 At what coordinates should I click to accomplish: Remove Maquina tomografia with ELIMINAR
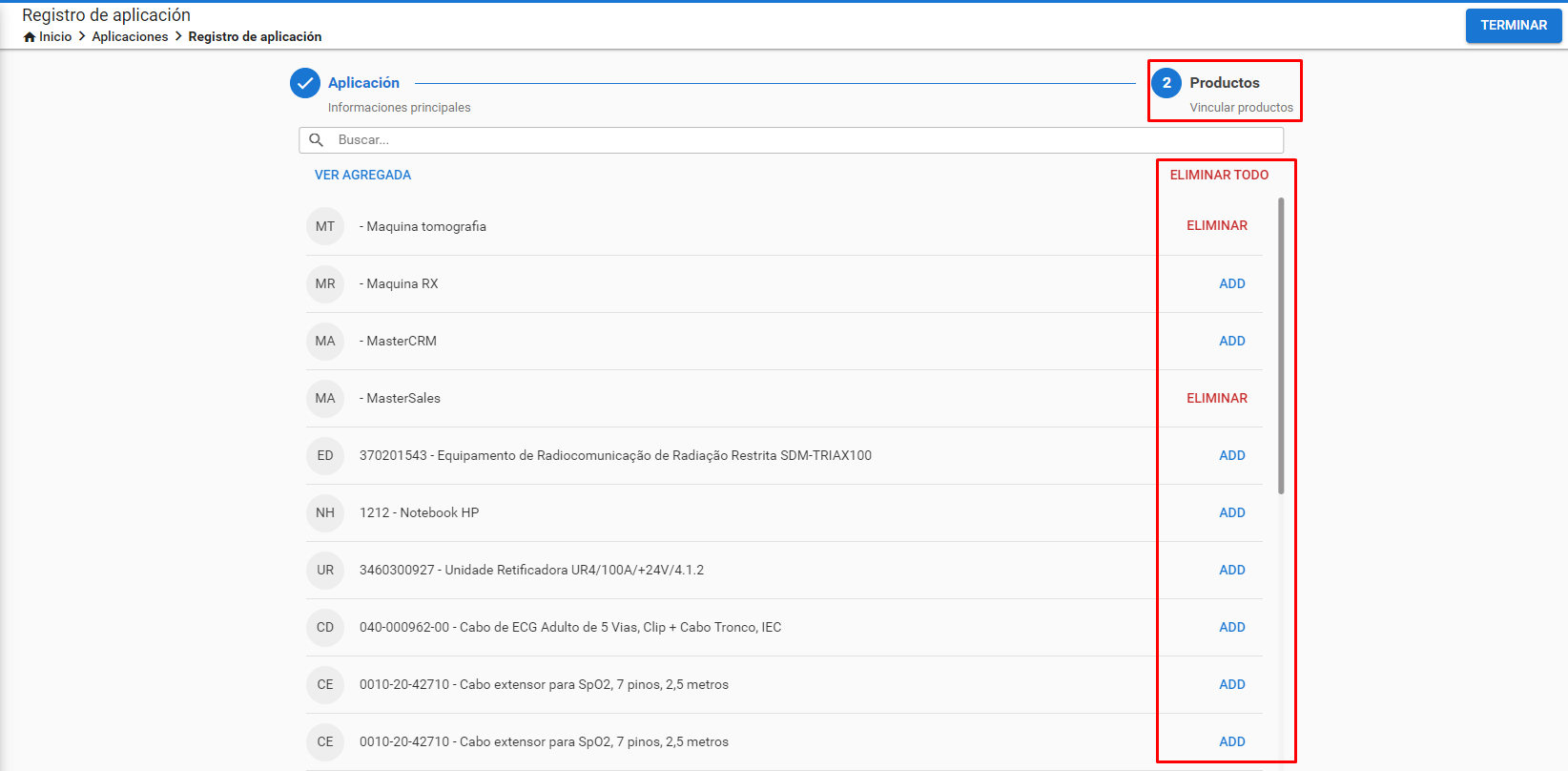1217,225
